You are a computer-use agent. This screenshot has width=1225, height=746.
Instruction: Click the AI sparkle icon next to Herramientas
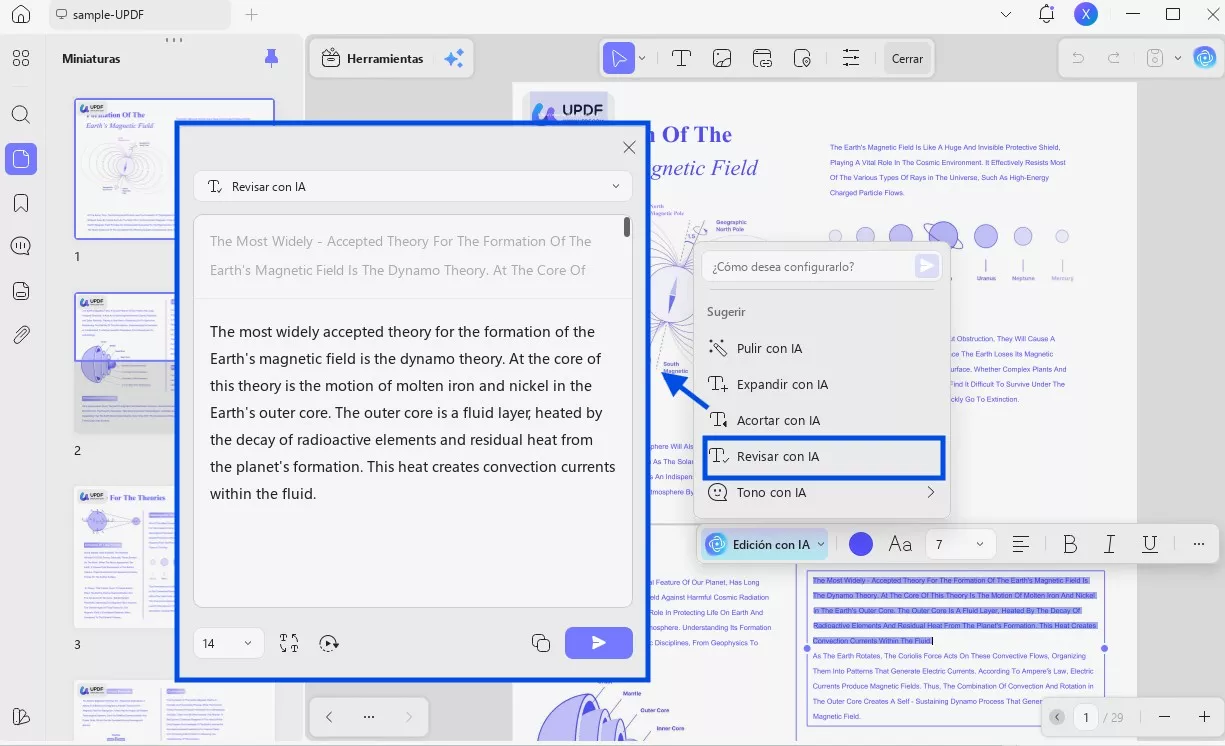tap(454, 59)
